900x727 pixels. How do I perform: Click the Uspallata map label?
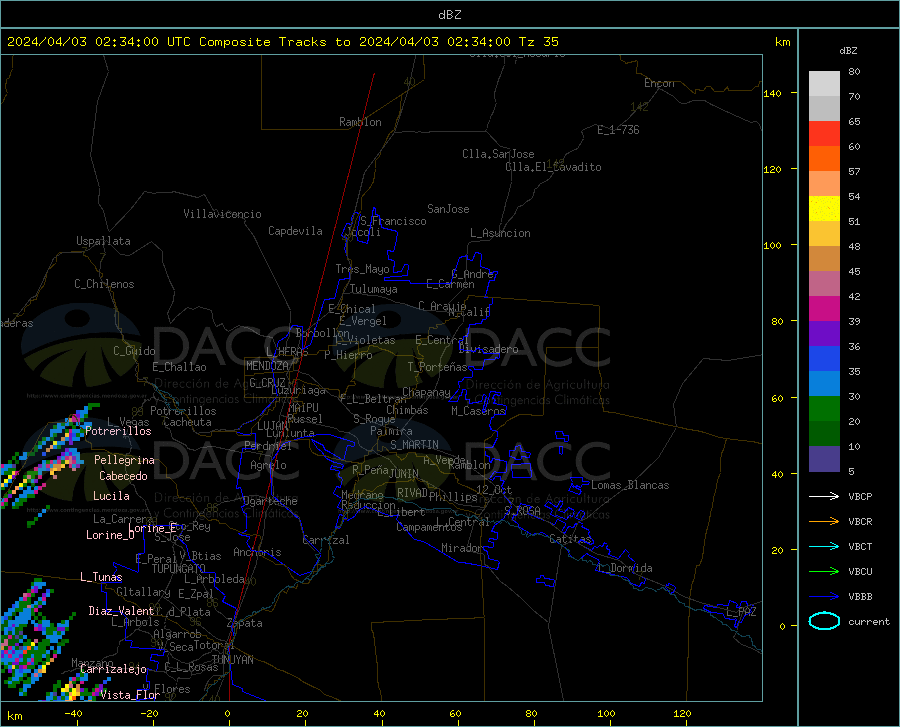click(103, 241)
